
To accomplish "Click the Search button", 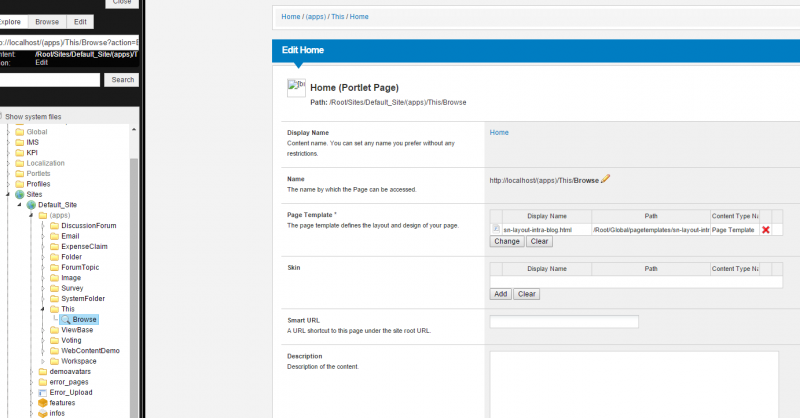I will [122, 80].
